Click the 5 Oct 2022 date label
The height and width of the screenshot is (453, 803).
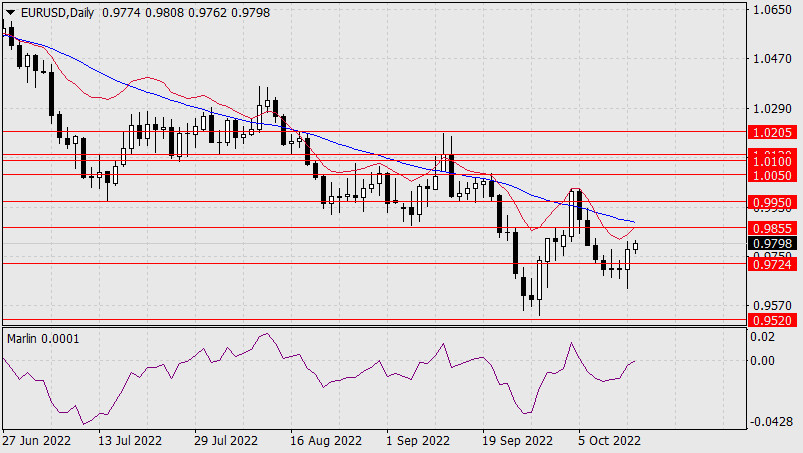coord(609,441)
